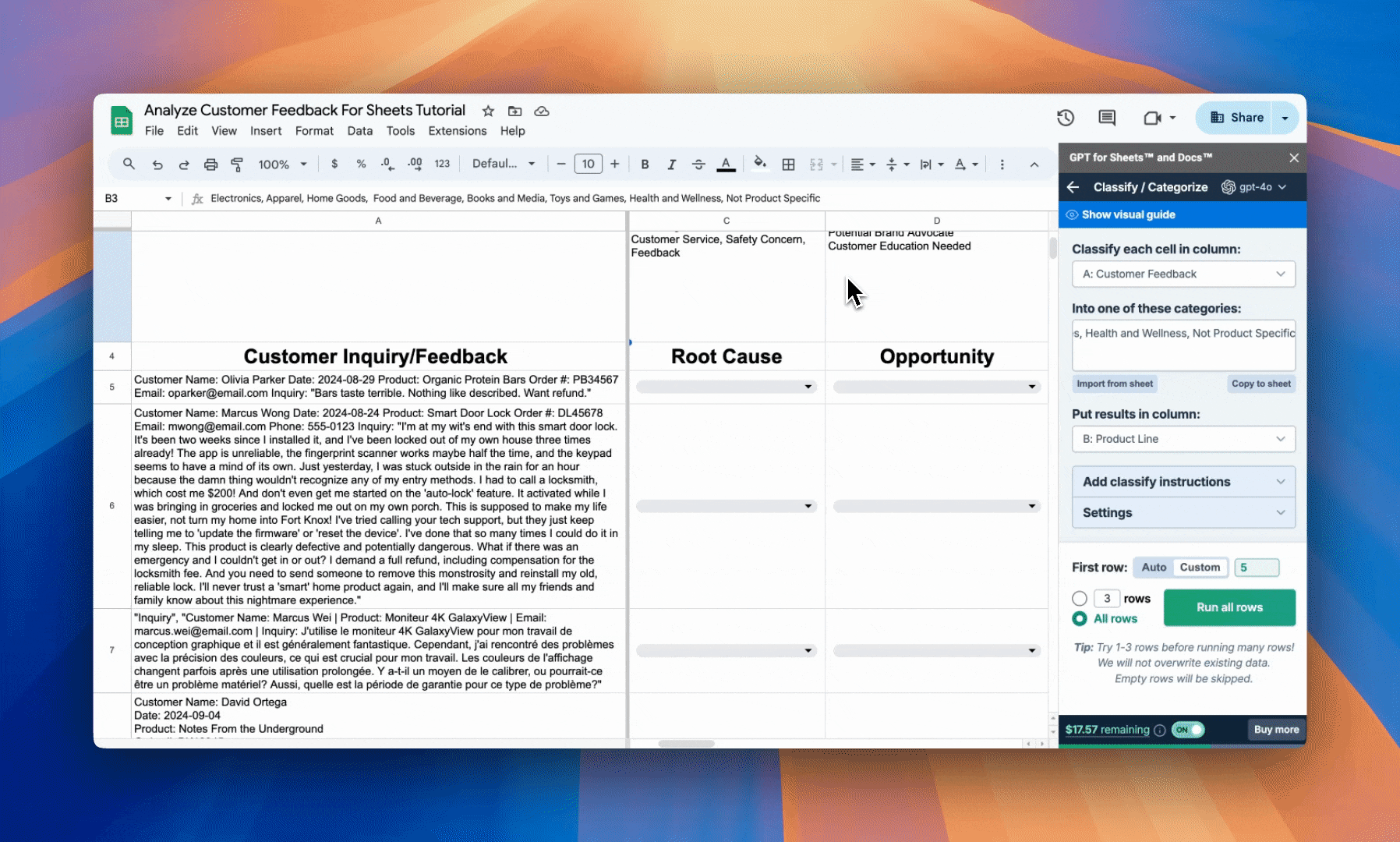Close the GPT for Sheets sidebar
This screenshot has height=842, width=1400.
pyautogui.click(x=1294, y=157)
